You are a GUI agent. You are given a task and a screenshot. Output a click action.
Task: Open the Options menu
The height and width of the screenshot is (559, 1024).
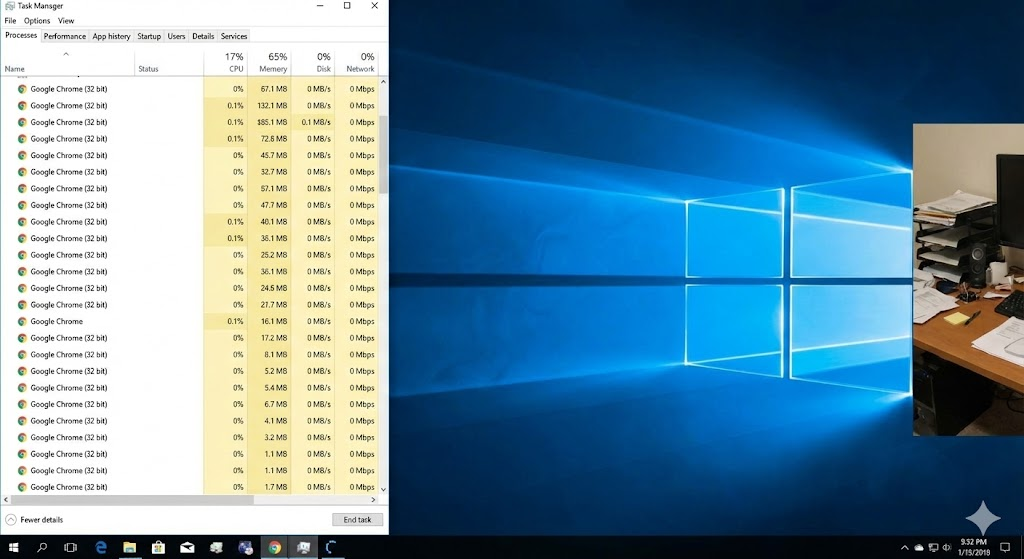click(37, 21)
